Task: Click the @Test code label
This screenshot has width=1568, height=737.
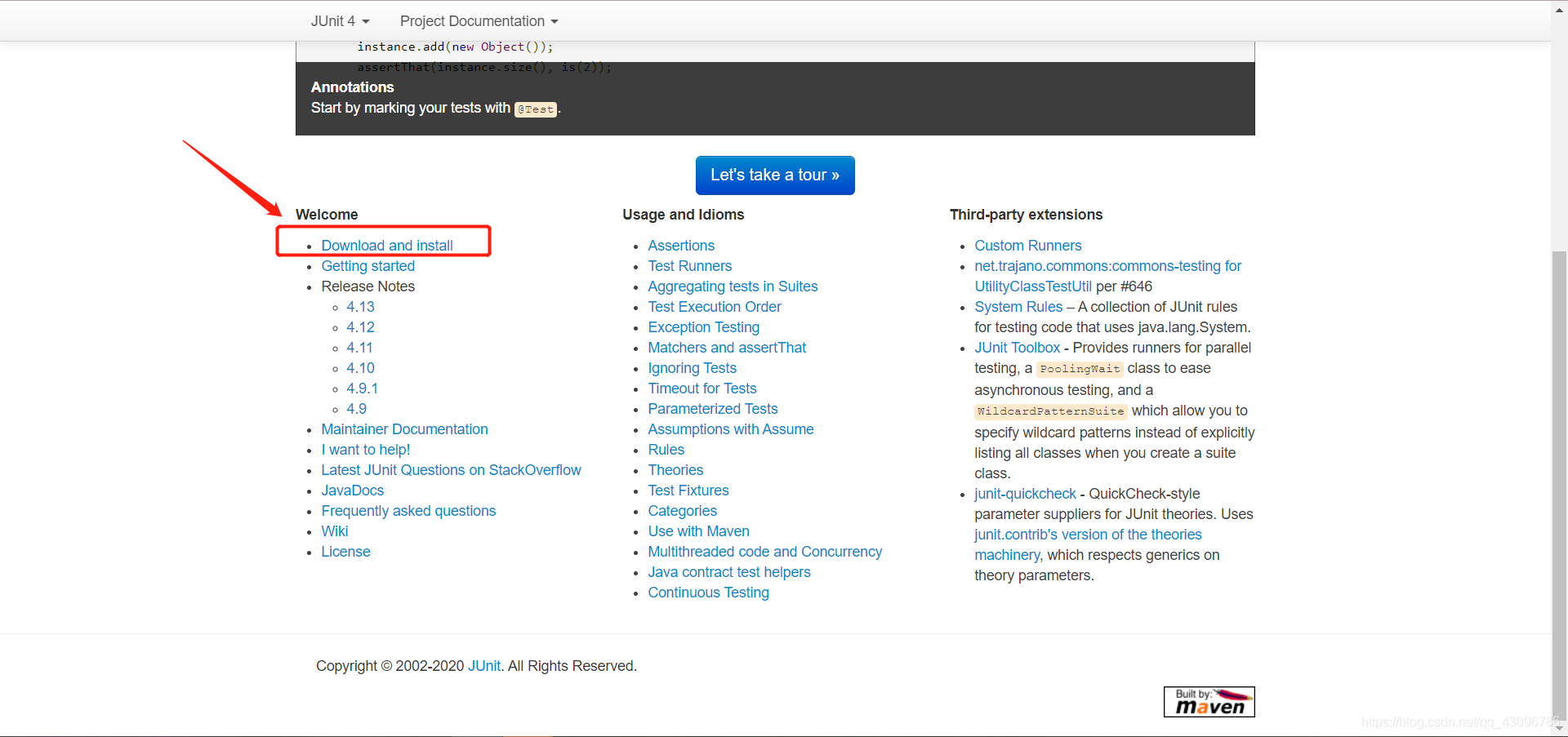Action: tap(536, 109)
